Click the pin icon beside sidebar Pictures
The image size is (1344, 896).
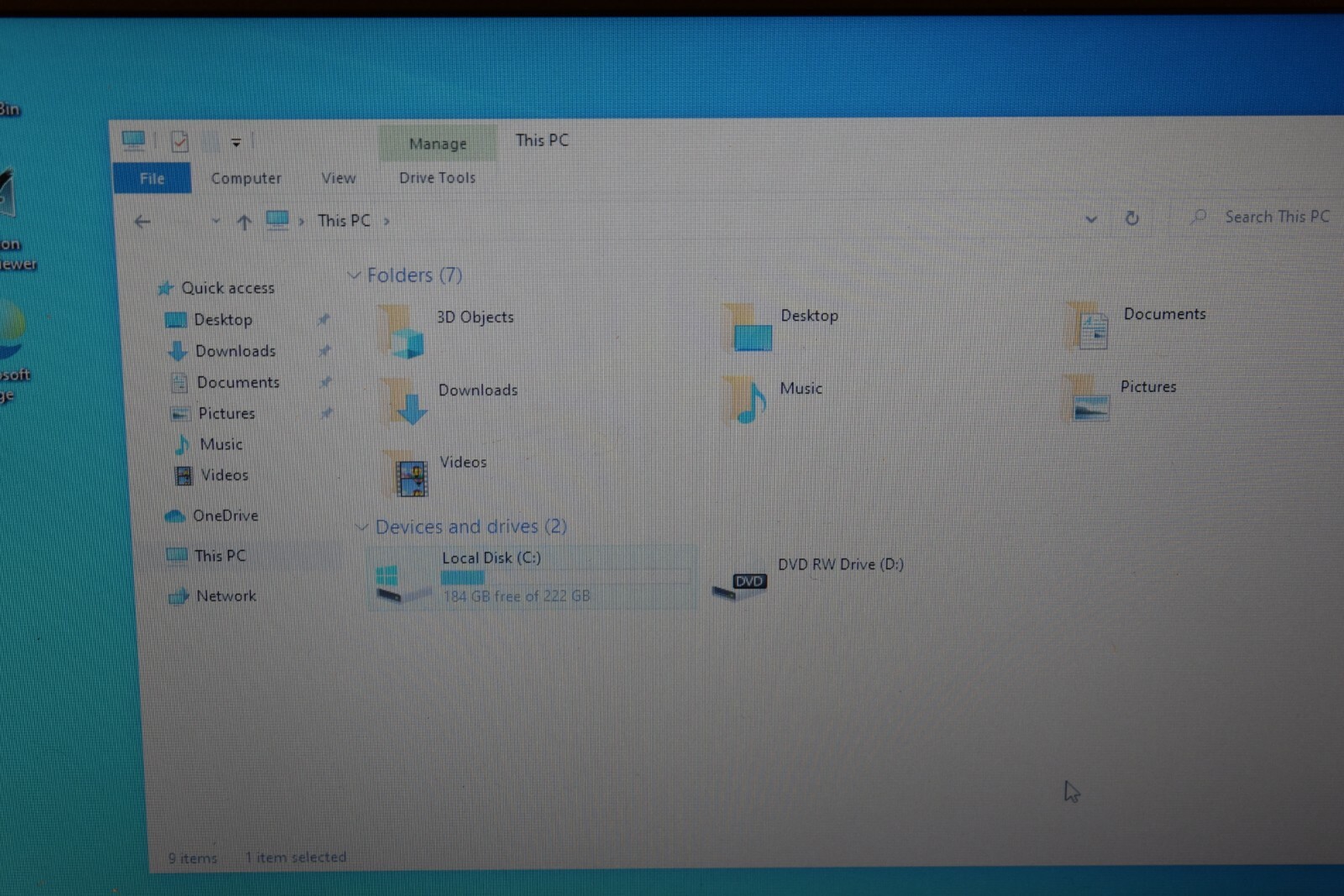click(x=326, y=413)
